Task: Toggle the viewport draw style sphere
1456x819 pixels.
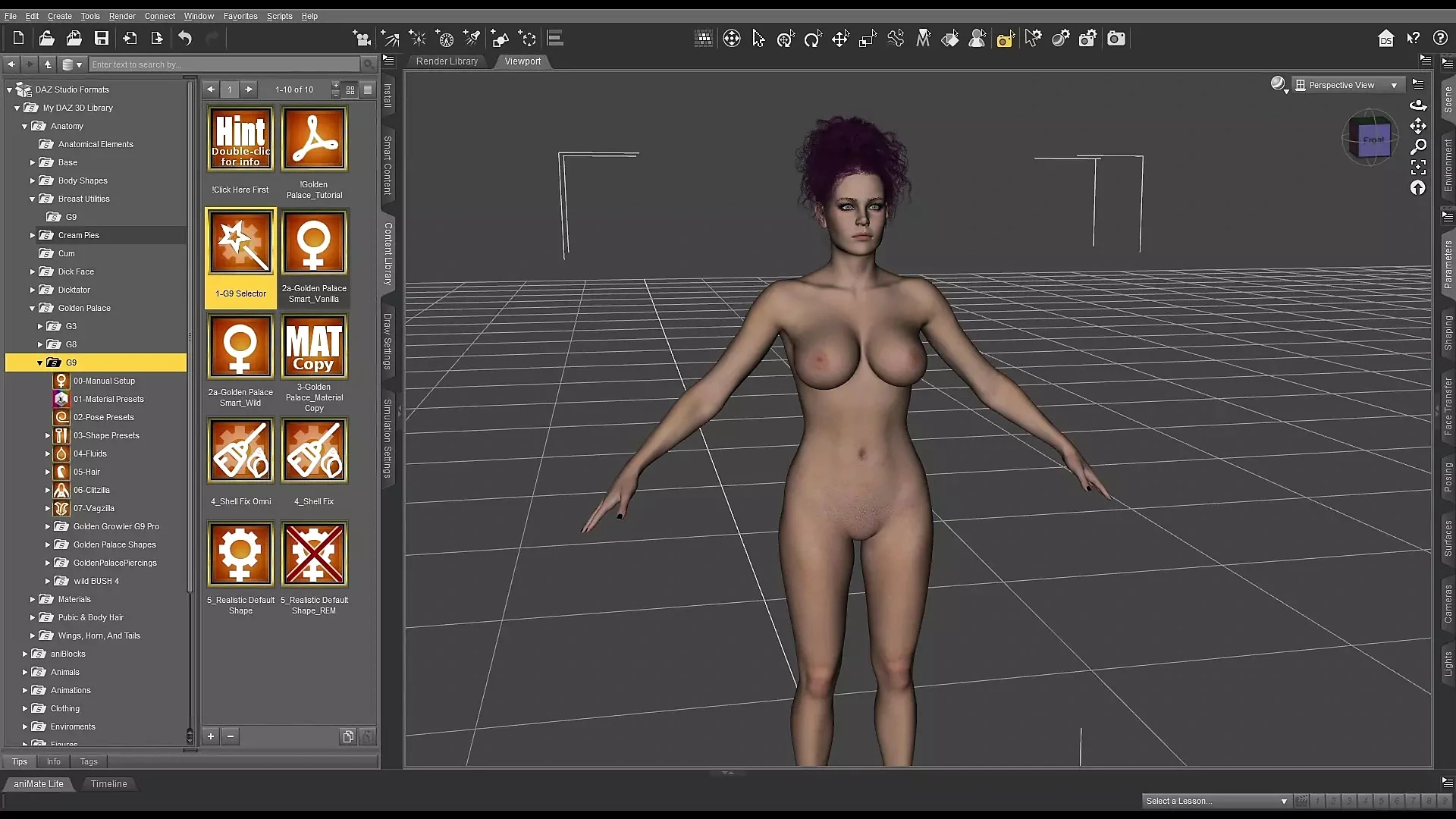Action: click(x=1279, y=84)
